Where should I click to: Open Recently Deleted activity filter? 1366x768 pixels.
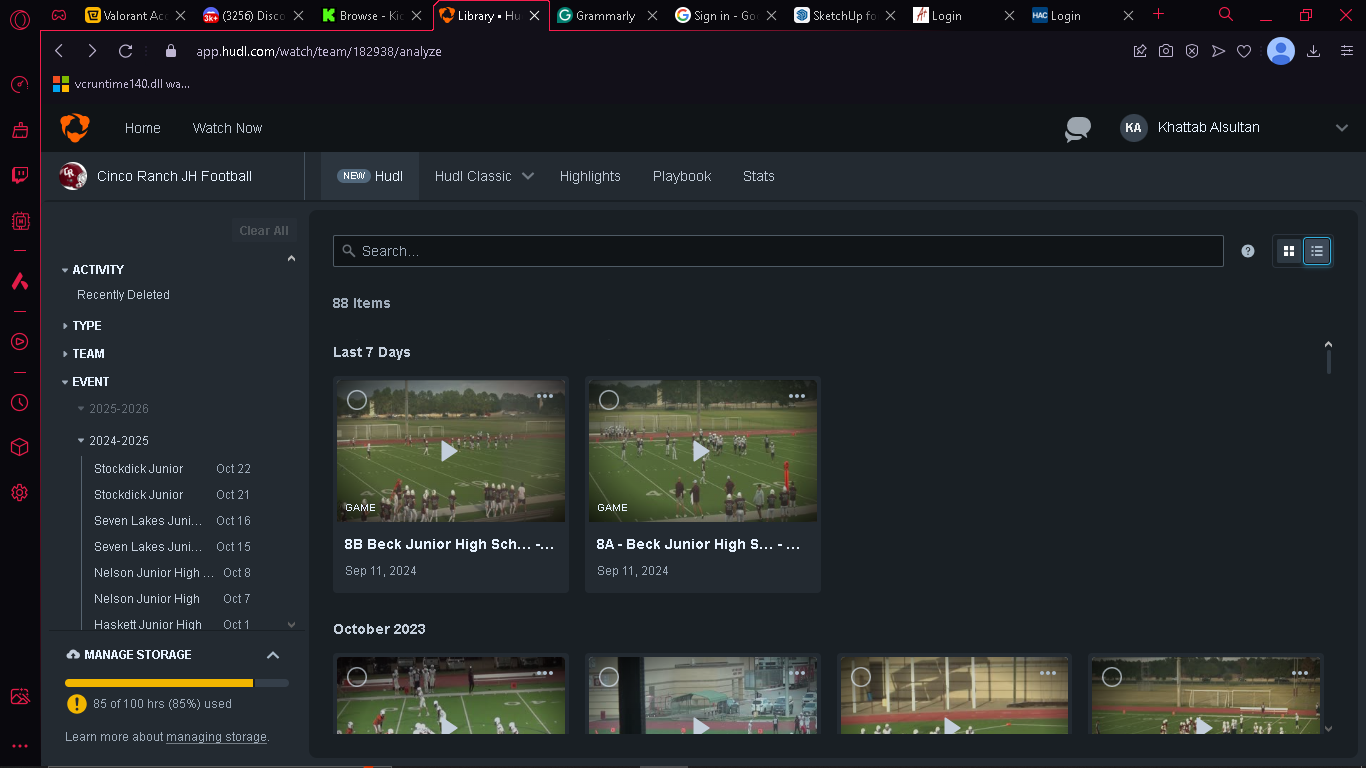[x=123, y=295]
